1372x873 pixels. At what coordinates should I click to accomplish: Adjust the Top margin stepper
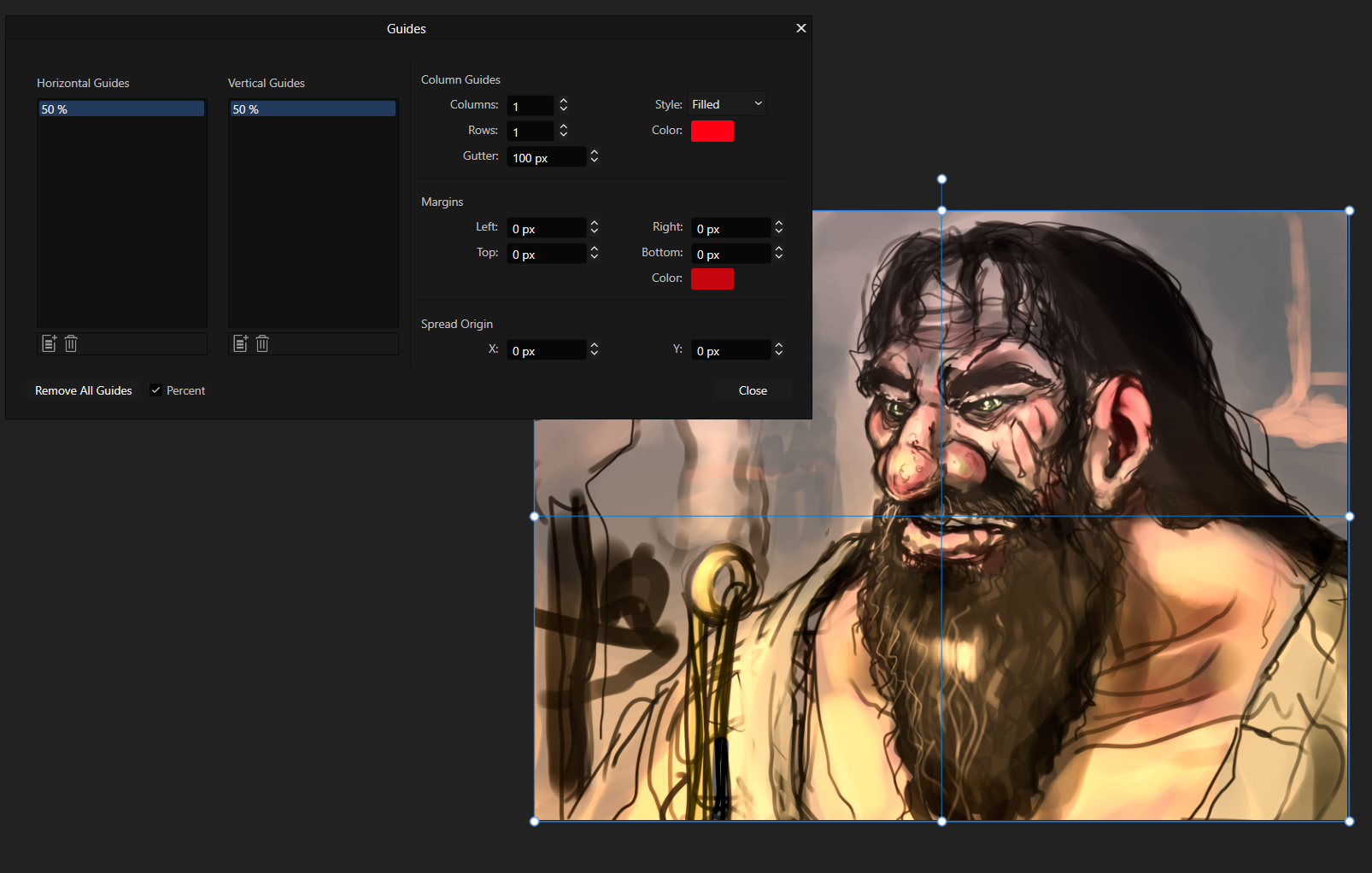point(595,253)
